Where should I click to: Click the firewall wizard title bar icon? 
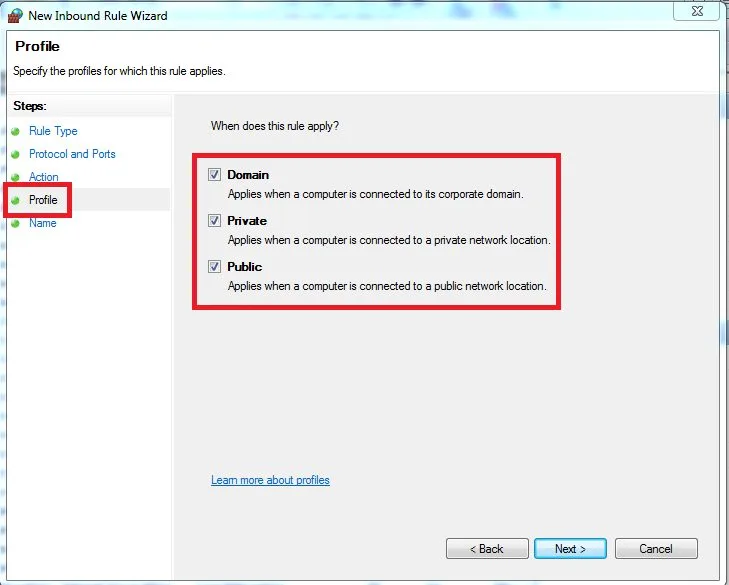15,15
